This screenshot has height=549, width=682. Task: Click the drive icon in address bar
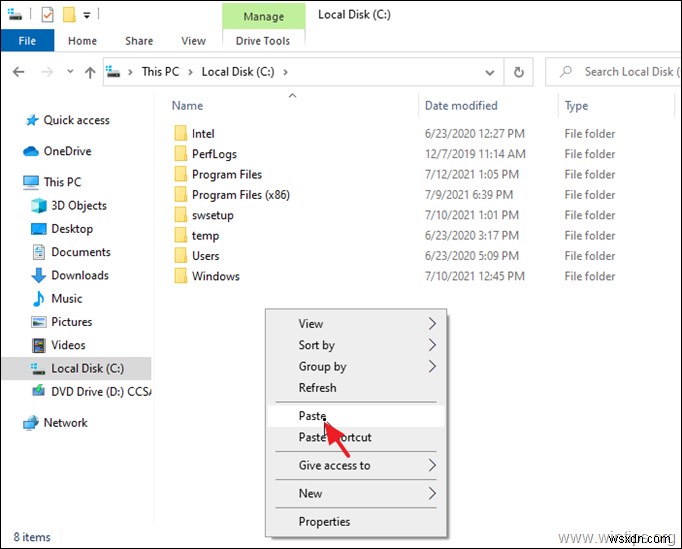tap(114, 71)
